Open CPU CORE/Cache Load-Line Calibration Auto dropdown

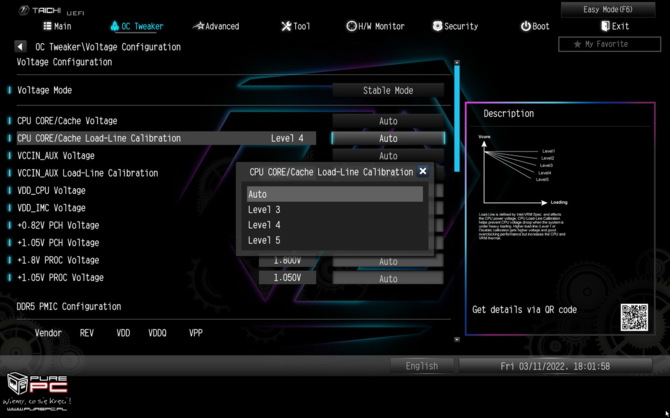pyautogui.click(x=388, y=138)
